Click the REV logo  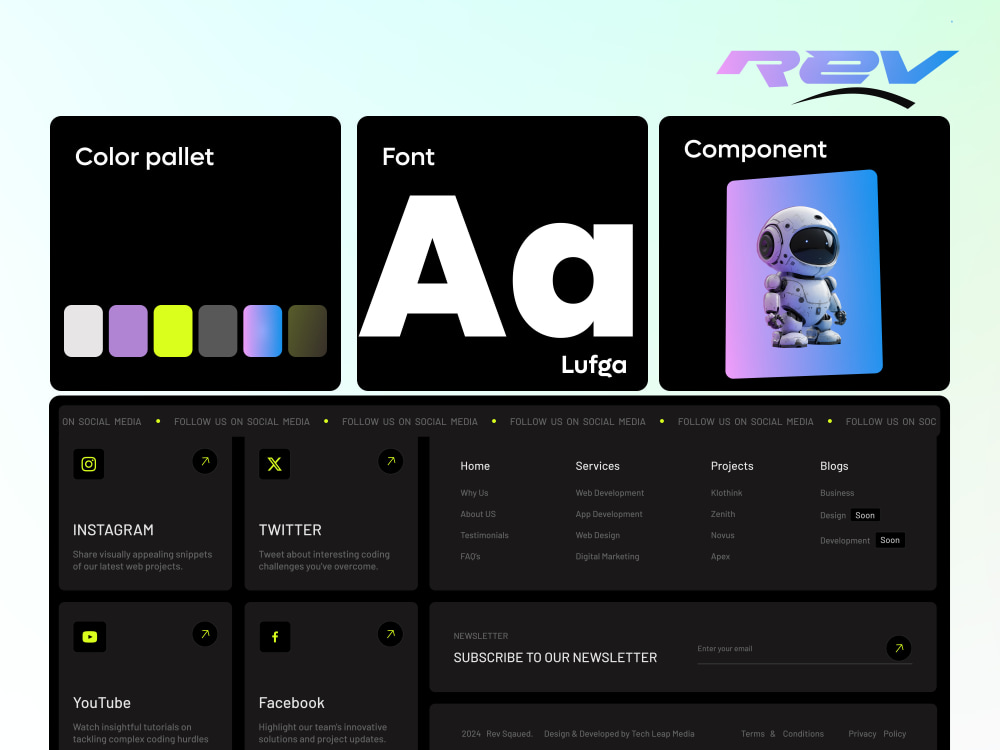[x=837, y=78]
